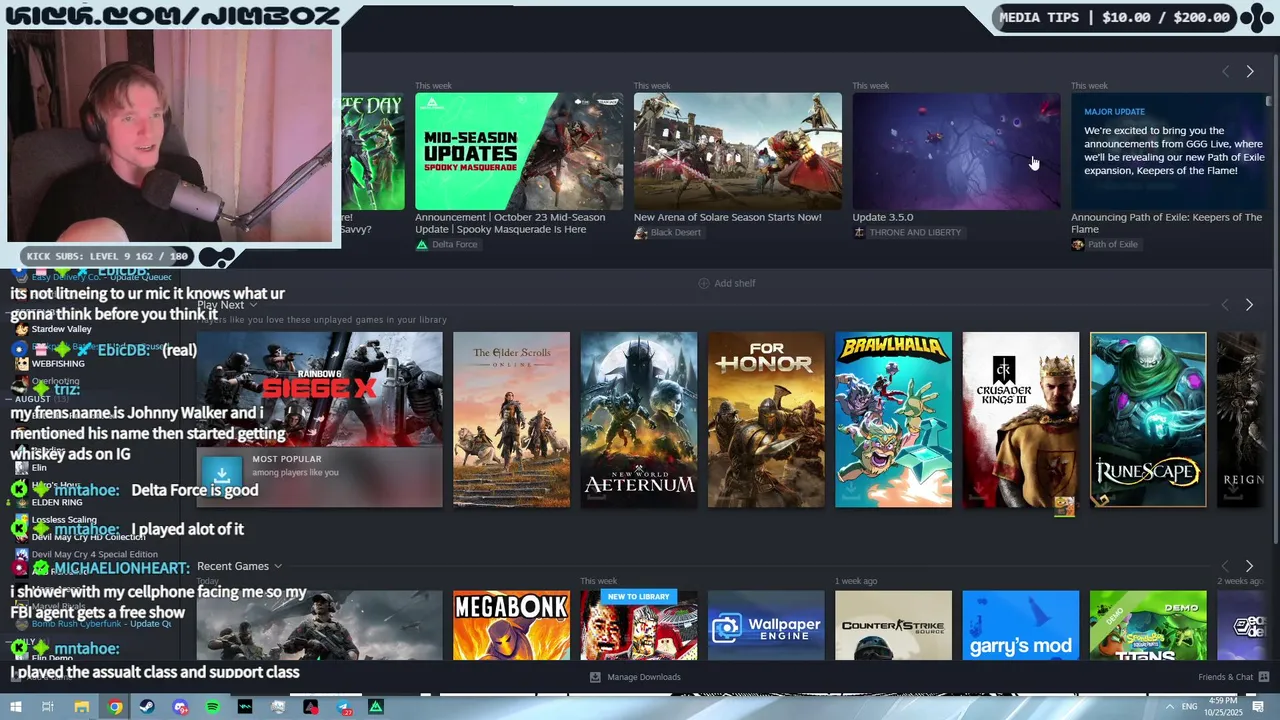The image size is (1280, 720).
Task: Click the Add shelf button
Action: pyautogui.click(x=726, y=283)
